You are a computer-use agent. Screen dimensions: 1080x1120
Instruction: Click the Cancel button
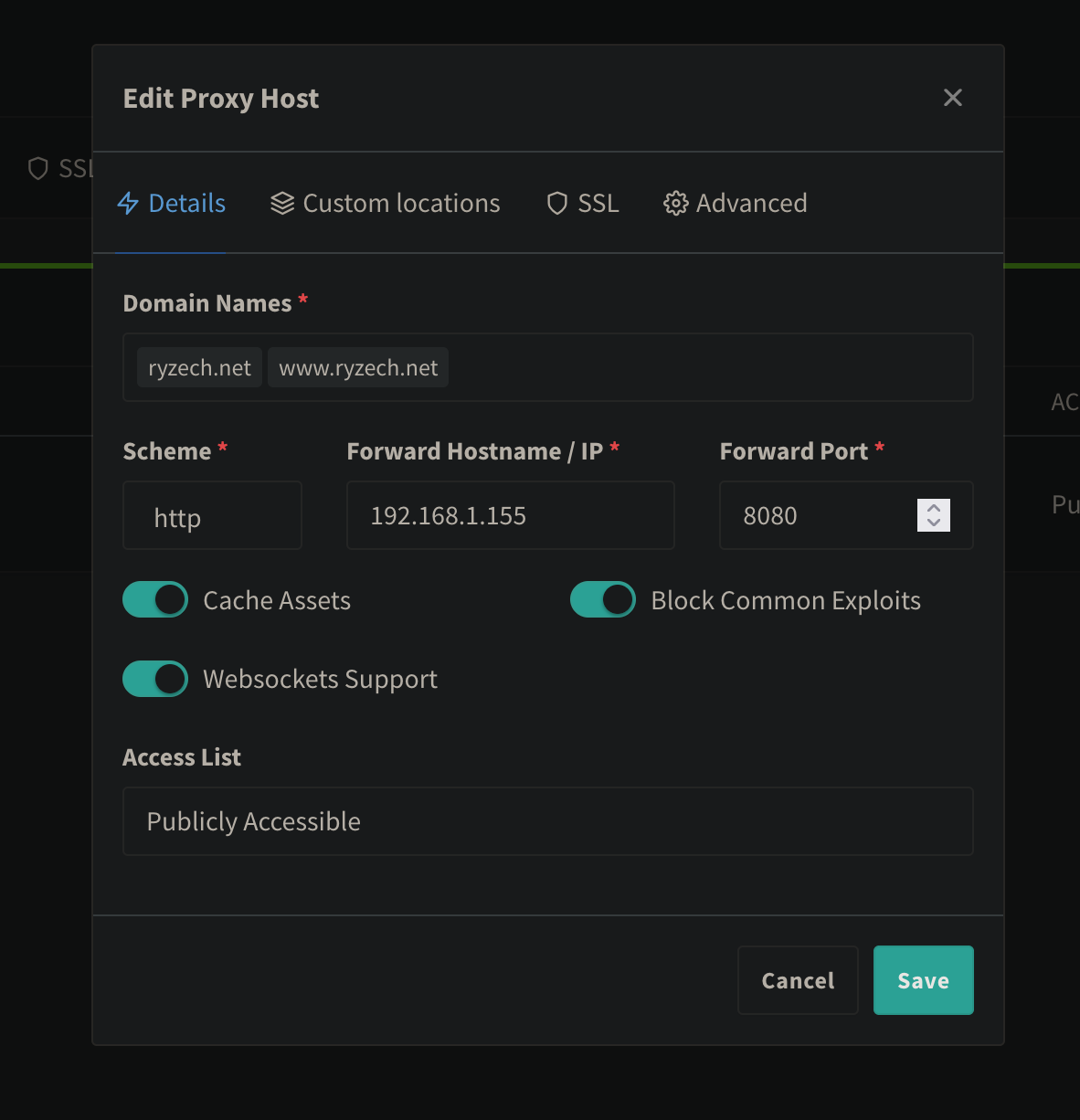pos(798,980)
